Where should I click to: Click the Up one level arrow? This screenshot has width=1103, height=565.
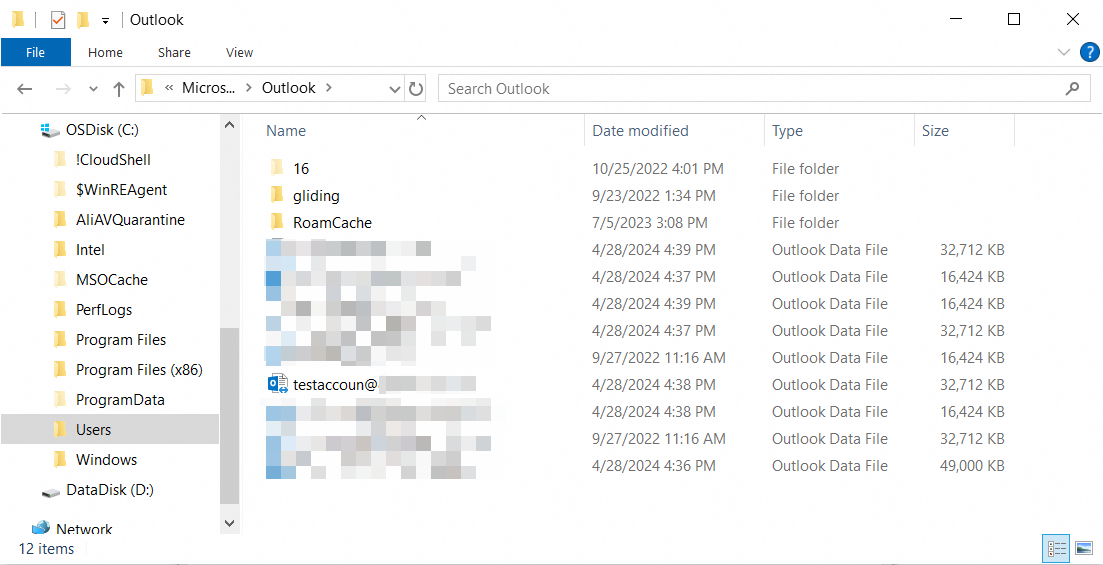point(119,89)
